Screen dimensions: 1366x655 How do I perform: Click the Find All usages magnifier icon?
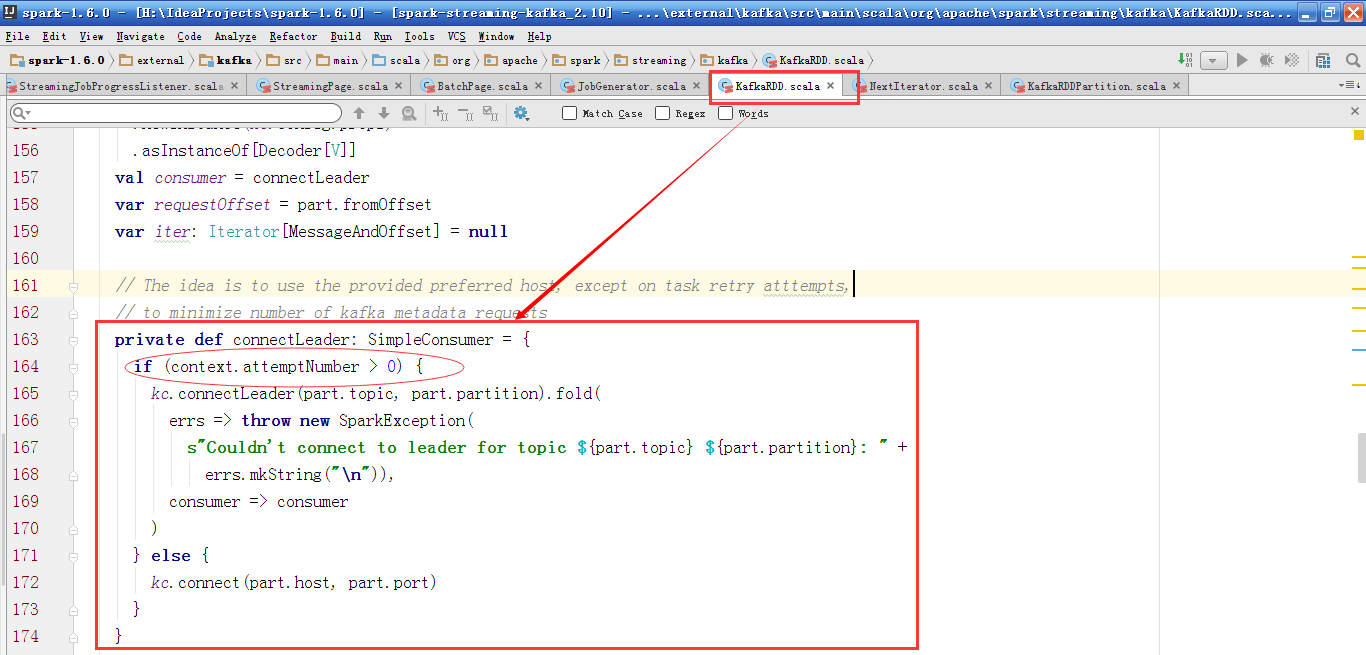409,113
